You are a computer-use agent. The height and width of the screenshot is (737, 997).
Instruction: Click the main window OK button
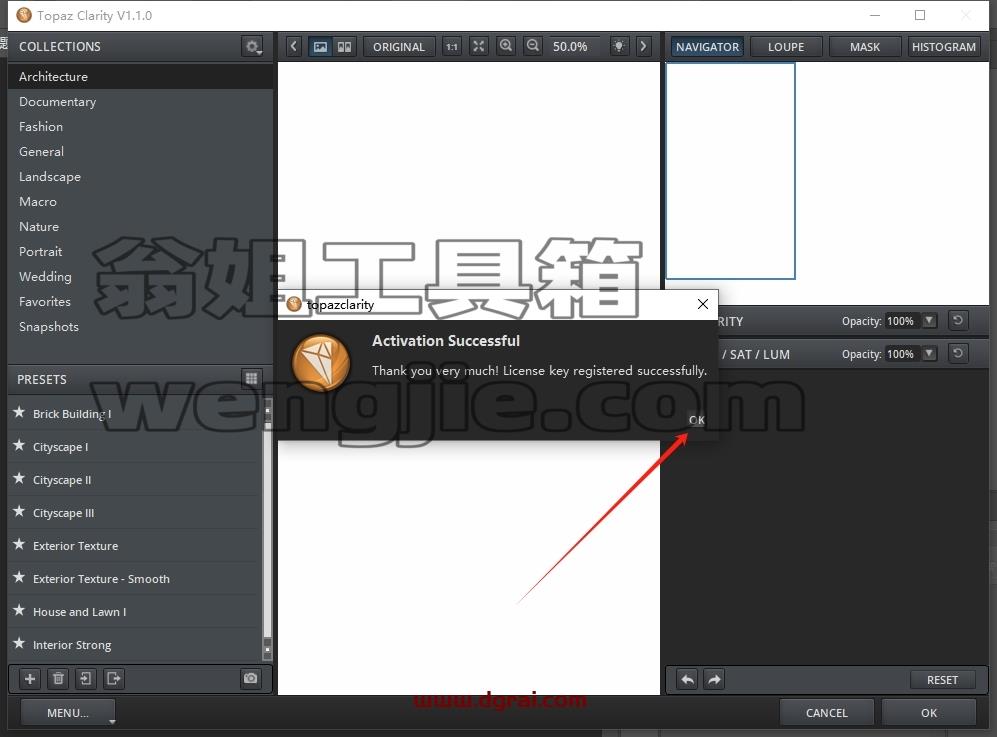(929, 713)
